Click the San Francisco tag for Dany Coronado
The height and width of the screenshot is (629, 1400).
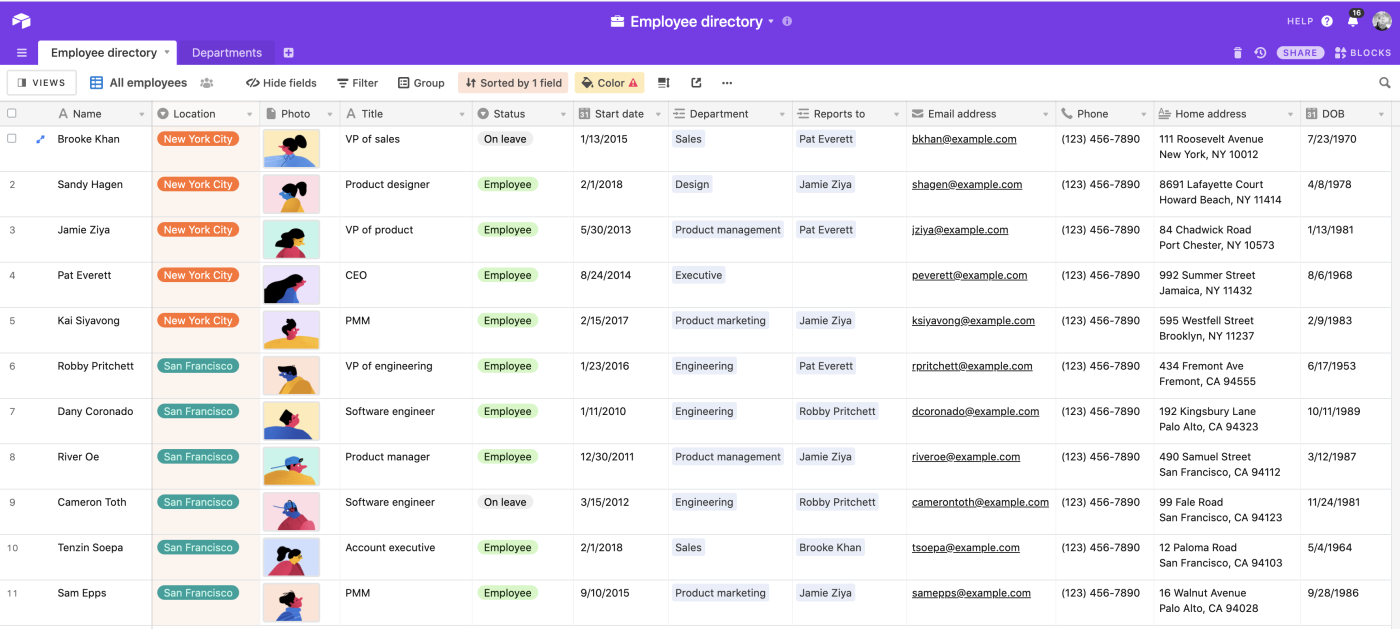(198, 411)
